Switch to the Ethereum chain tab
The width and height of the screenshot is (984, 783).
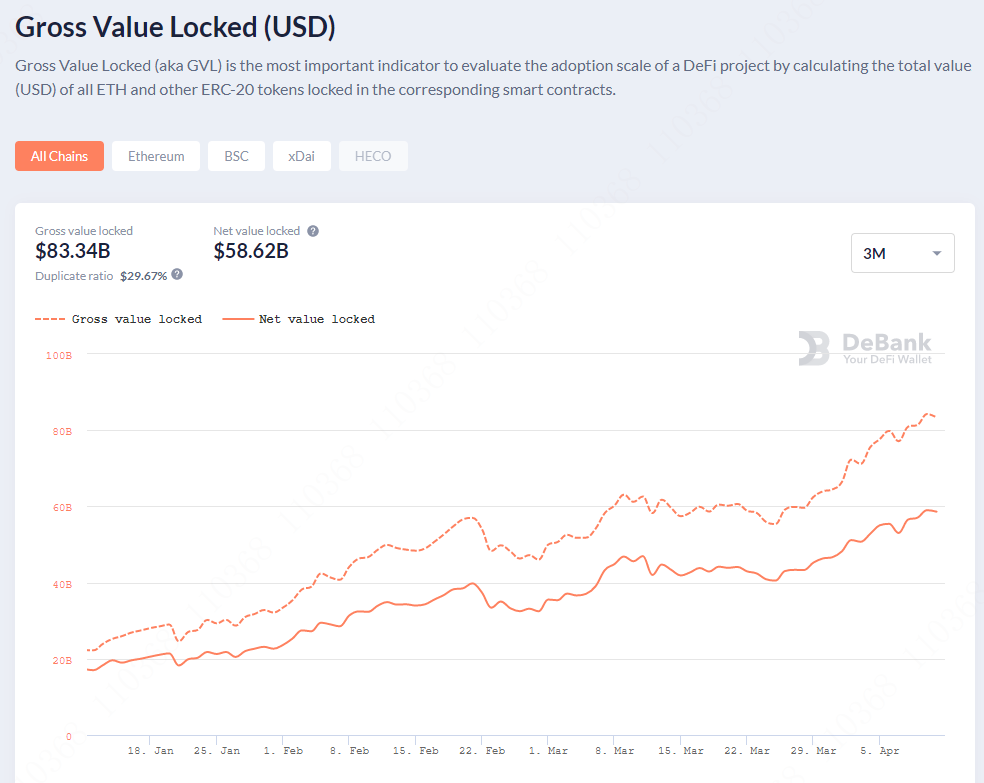pyautogui.click(x=156, y=156)
